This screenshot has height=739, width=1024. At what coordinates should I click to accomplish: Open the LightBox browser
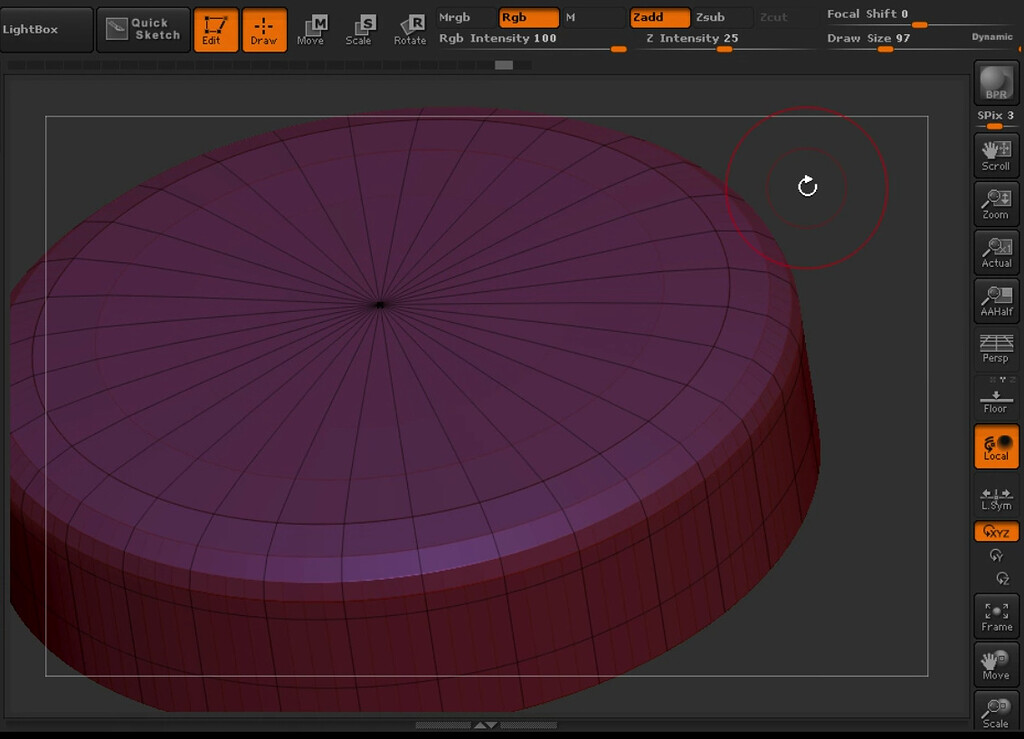(x=46, y=29)
